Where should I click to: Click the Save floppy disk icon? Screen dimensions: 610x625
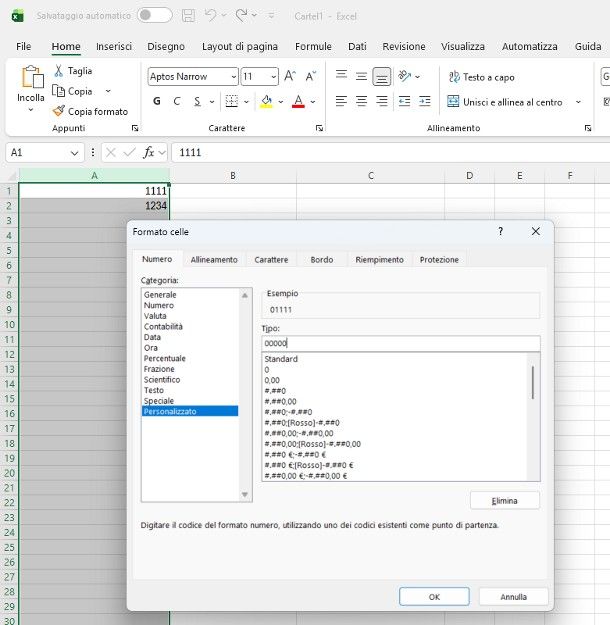coord(188,16)
